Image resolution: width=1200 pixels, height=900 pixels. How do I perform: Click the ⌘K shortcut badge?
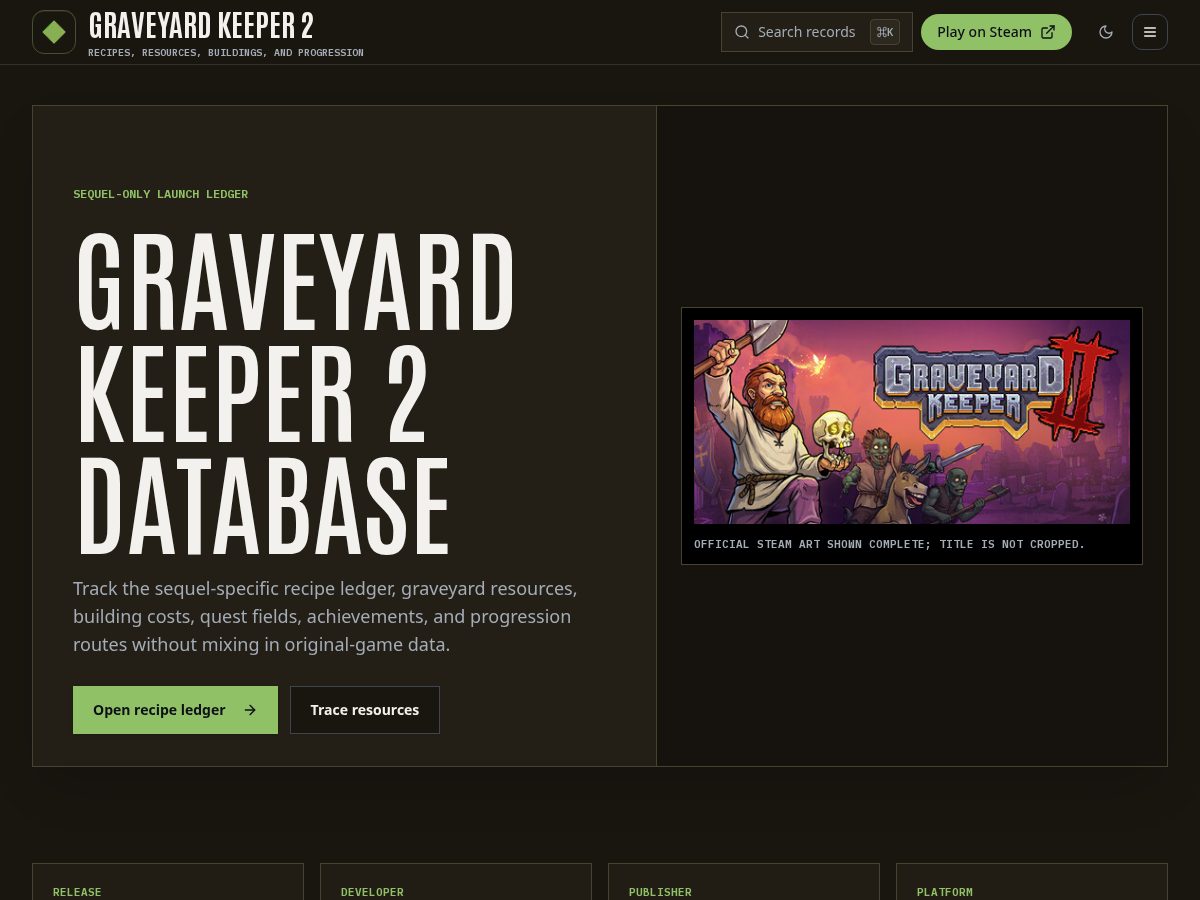[x=885, y=32]
